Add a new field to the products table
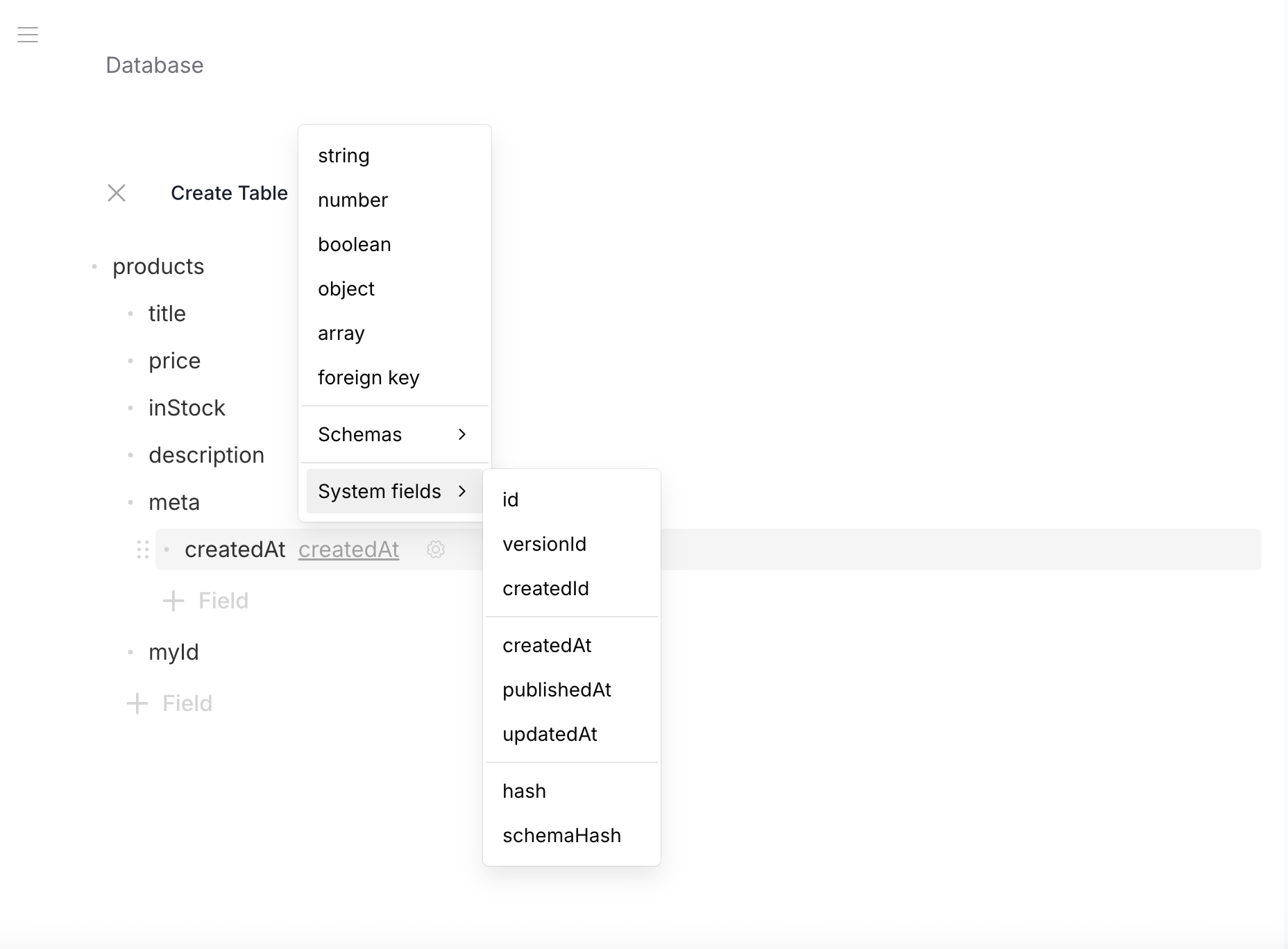 170,703
